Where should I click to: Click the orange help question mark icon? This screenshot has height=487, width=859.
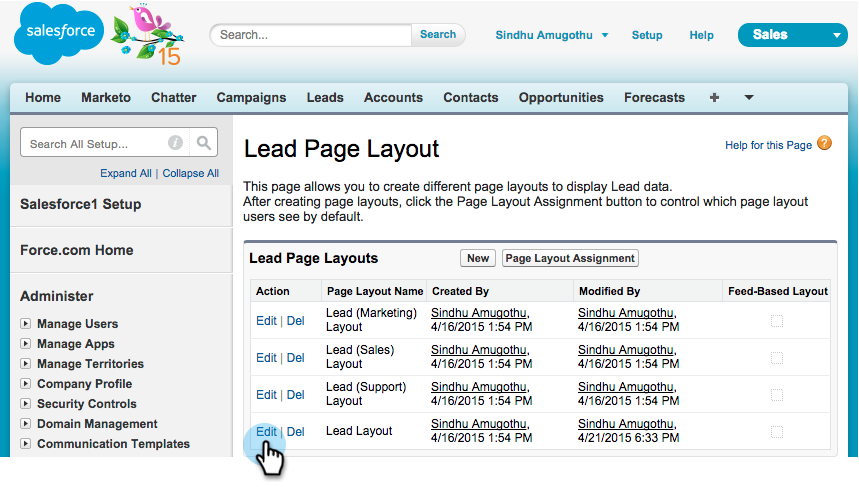pos(824,144)
